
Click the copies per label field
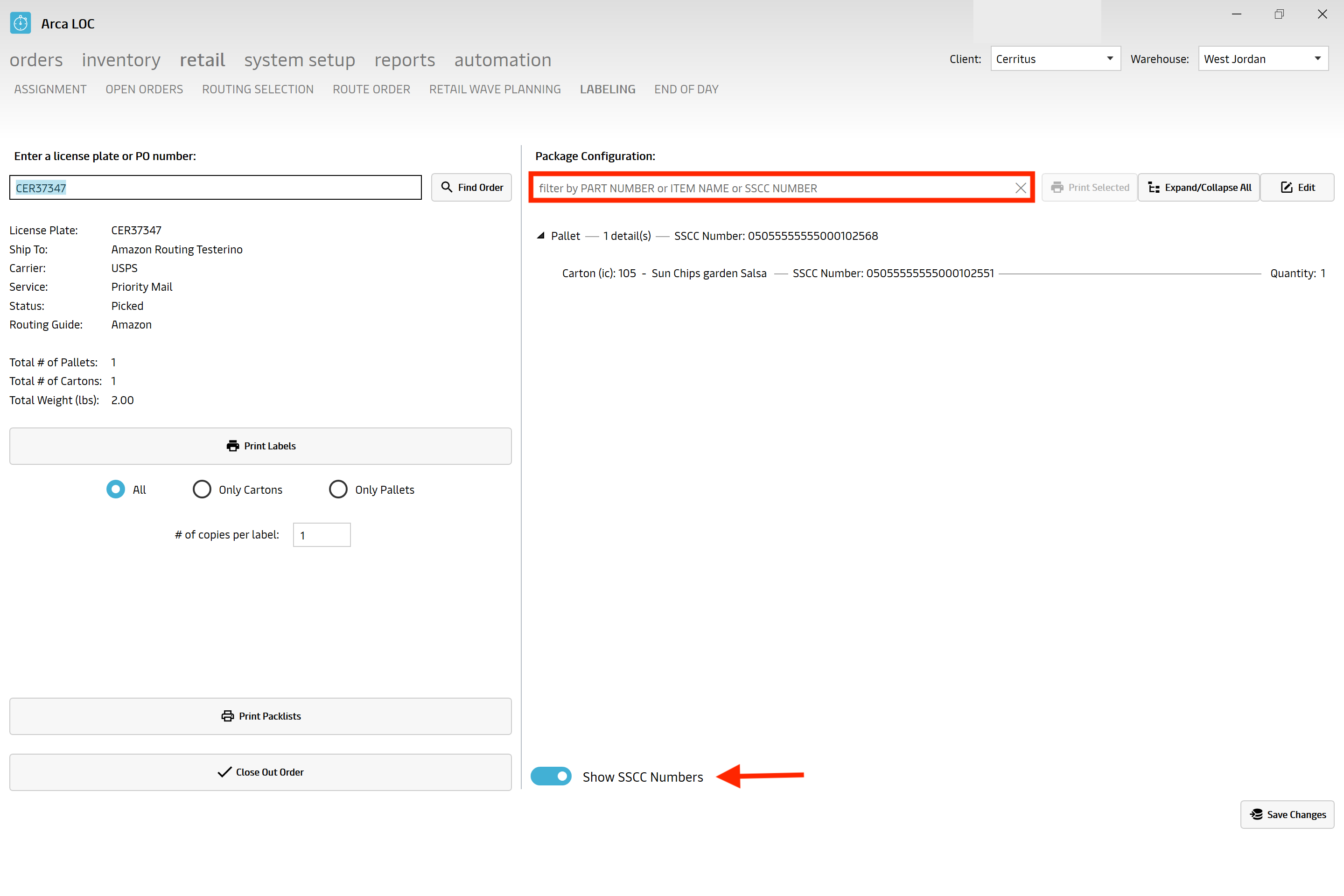click(322, 535)
